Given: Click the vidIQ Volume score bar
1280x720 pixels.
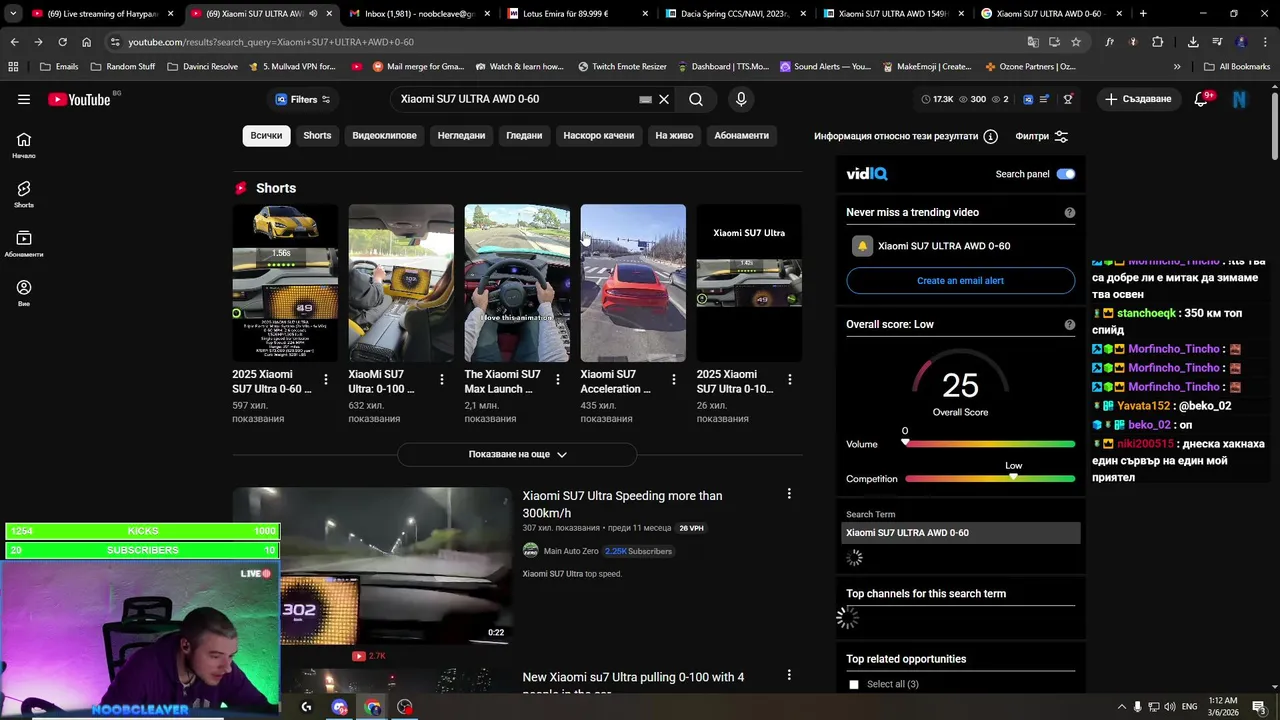Looking at the screenshot, I should coord(990,444).
